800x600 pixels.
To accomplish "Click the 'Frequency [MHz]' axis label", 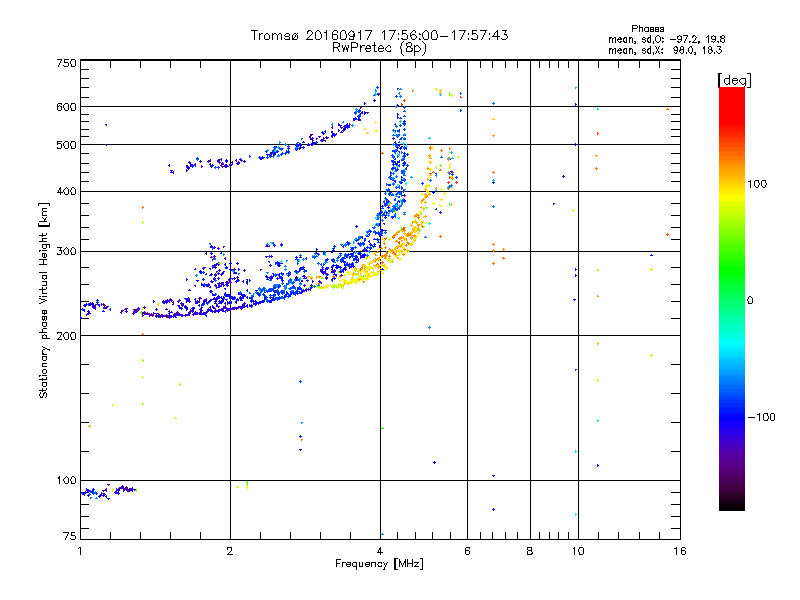I will 379,564.
